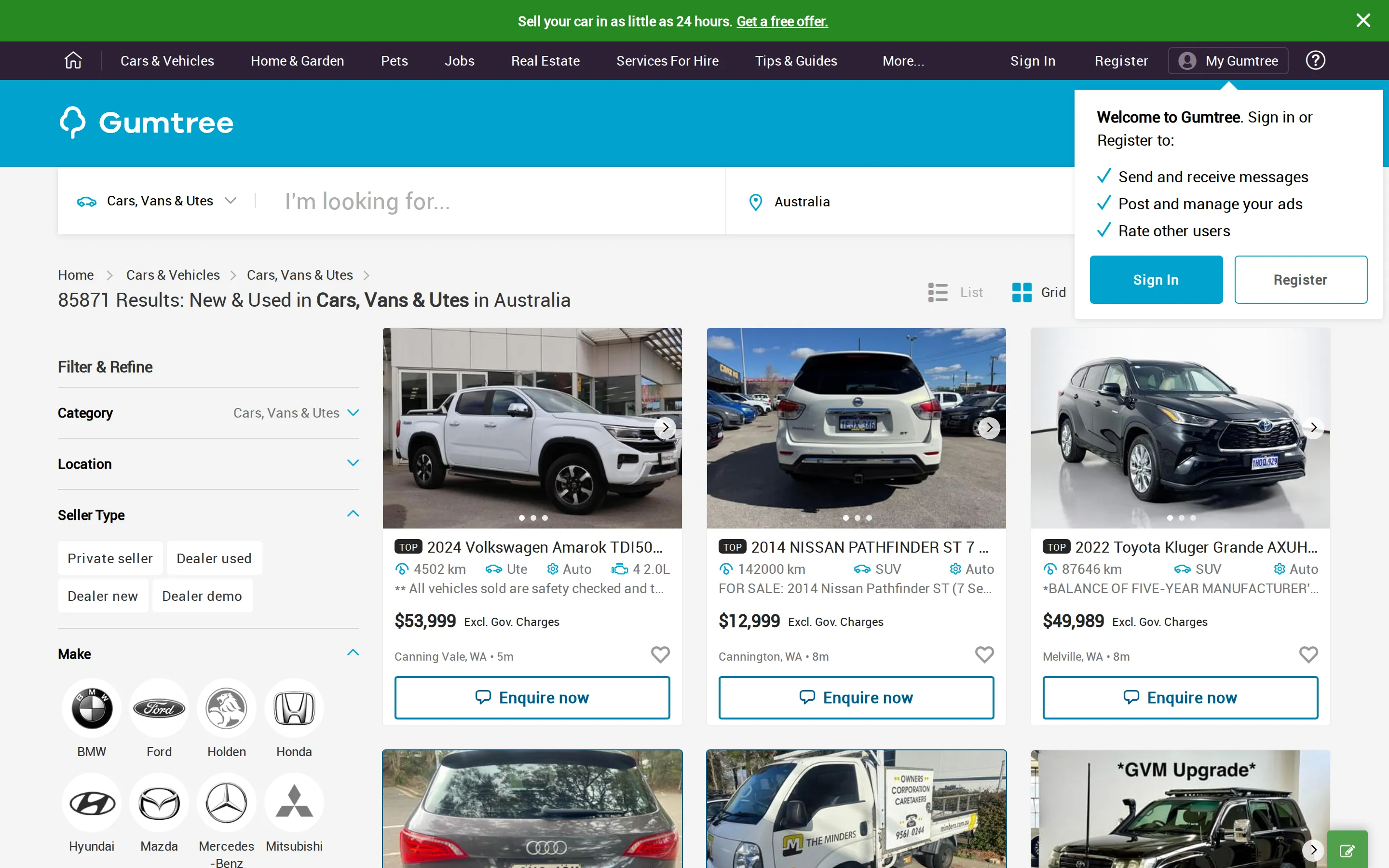The image size is (1389, 868).
Task: Open the Real Estate menu item
Action: 545,61
